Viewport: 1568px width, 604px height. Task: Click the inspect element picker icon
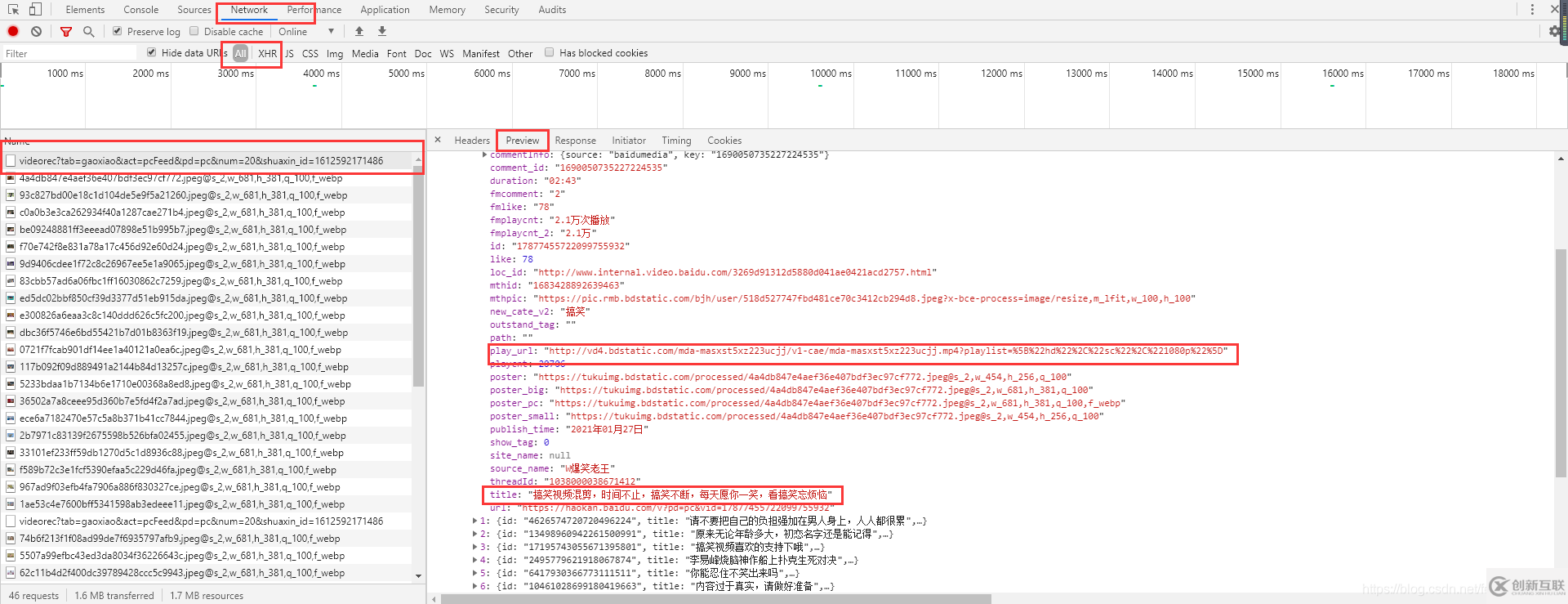pos(13,10)
